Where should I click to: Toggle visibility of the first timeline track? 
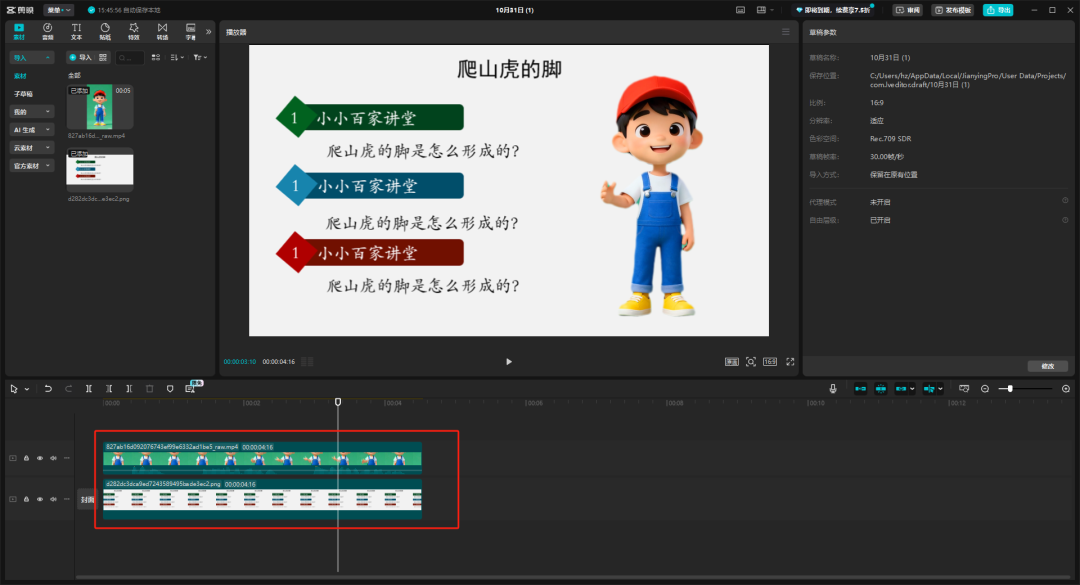click(x=40, y=458)
